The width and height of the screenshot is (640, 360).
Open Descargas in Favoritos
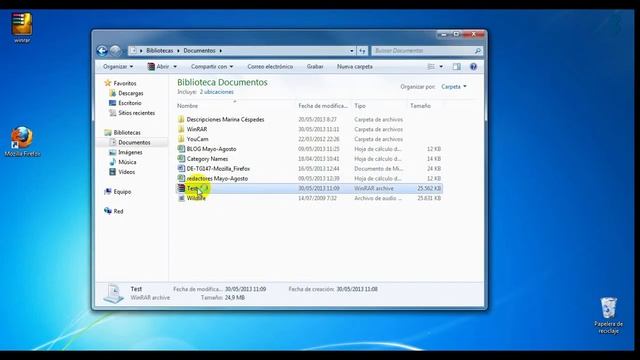(x=131, y=93)
